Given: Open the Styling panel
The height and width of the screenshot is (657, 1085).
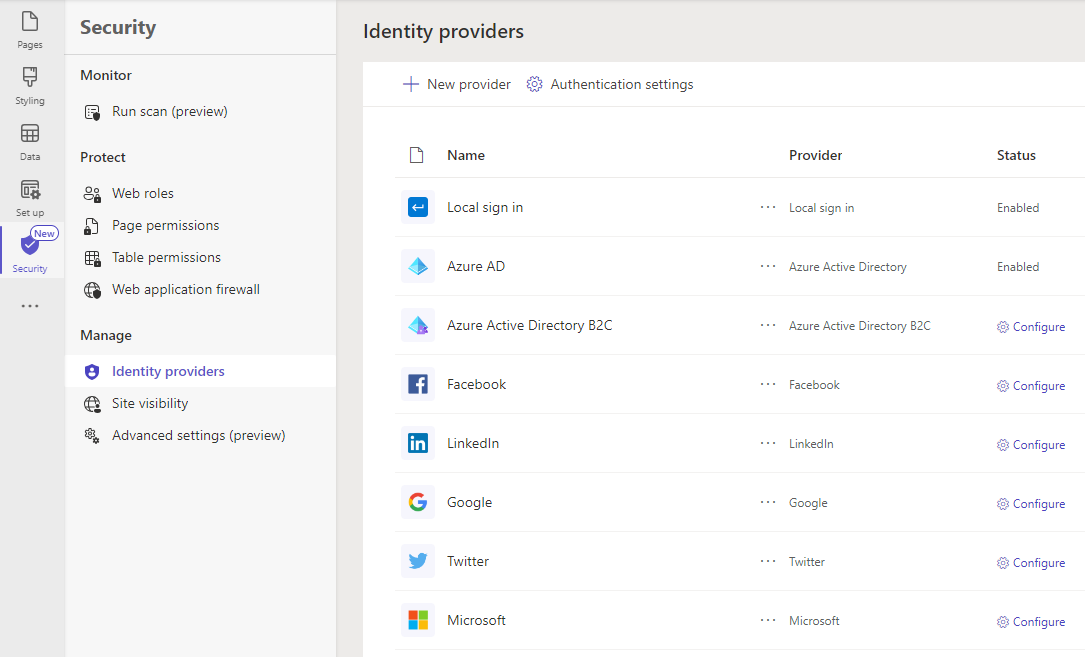Looking at the screenshot, I should point(29,85).
